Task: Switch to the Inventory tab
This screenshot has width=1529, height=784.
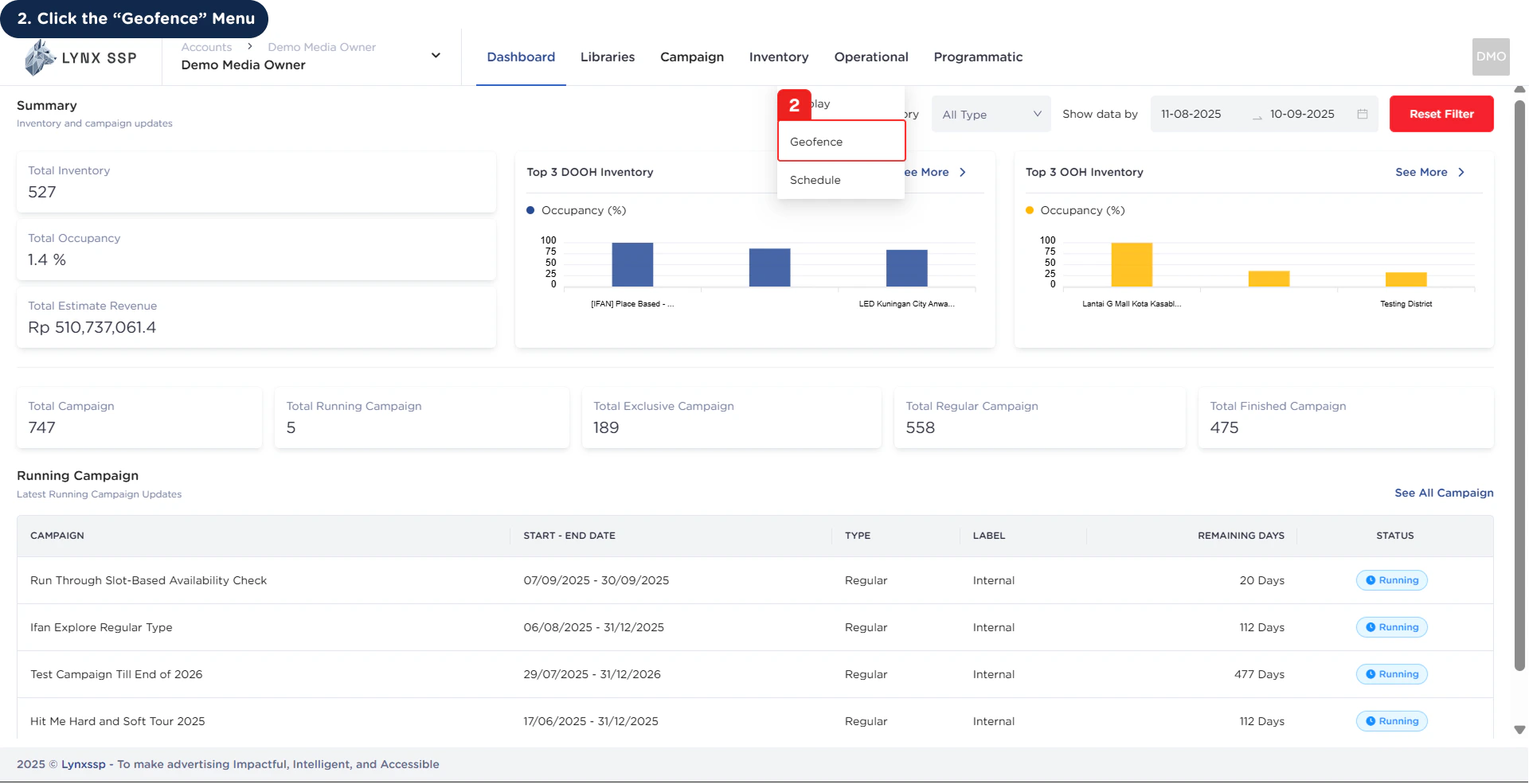Action: pos(779,57)
